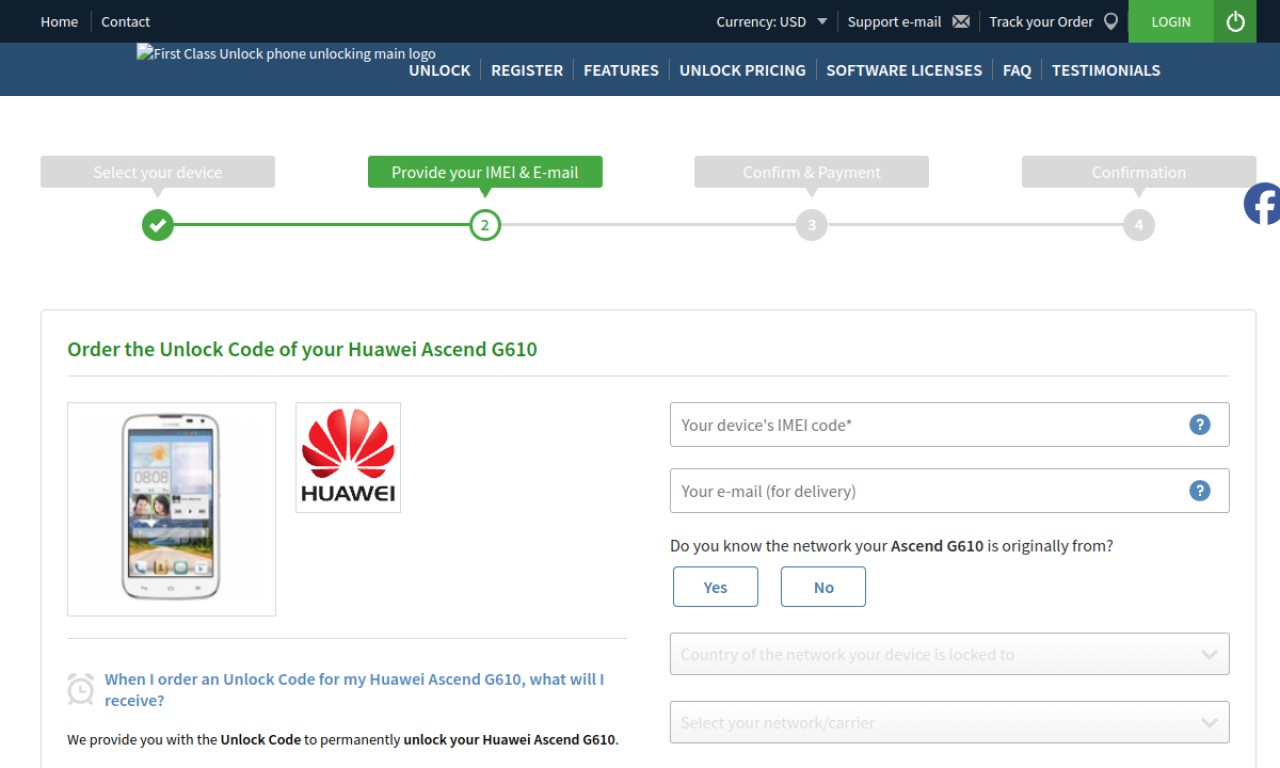The width and height of the screenshot is (1280, 768).
Task: Click the Support e-mail link text
Action: tap(894, 21)
